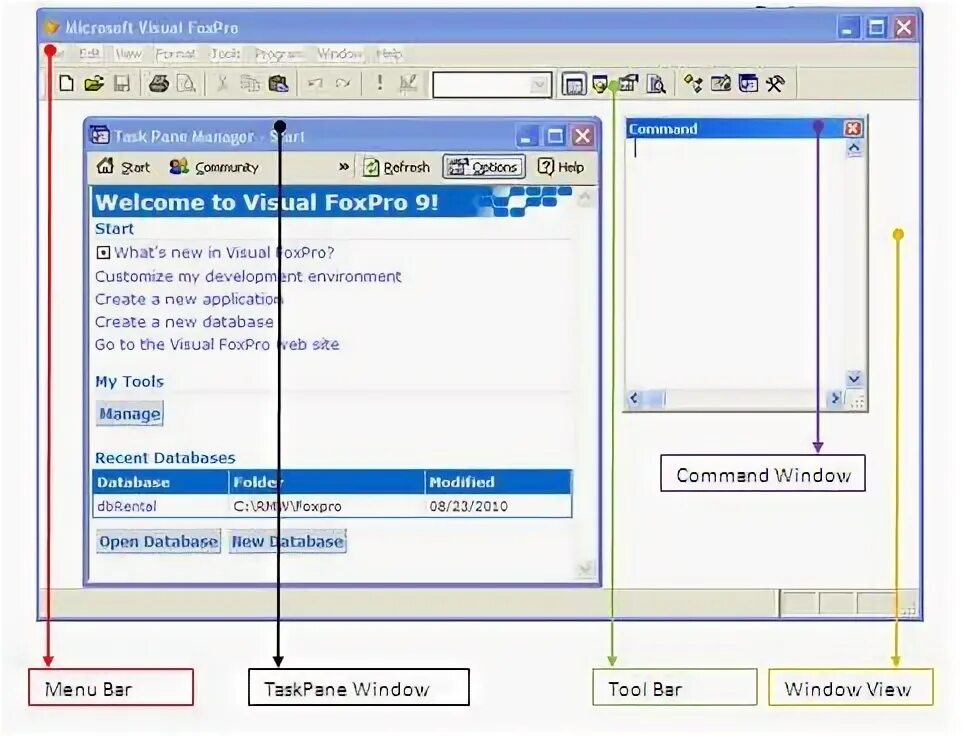Click Create a new database link

[x=184, y=321]
